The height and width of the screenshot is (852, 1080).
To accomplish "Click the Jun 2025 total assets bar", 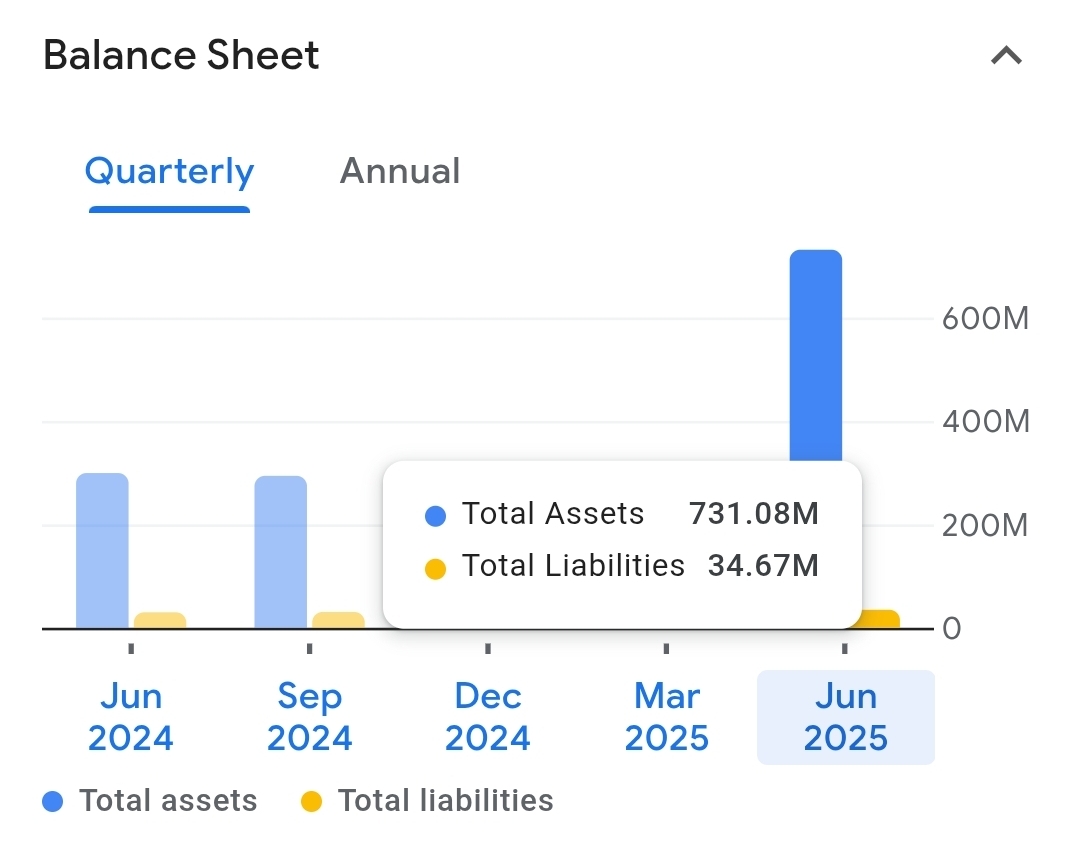I will tap(816, 355).
